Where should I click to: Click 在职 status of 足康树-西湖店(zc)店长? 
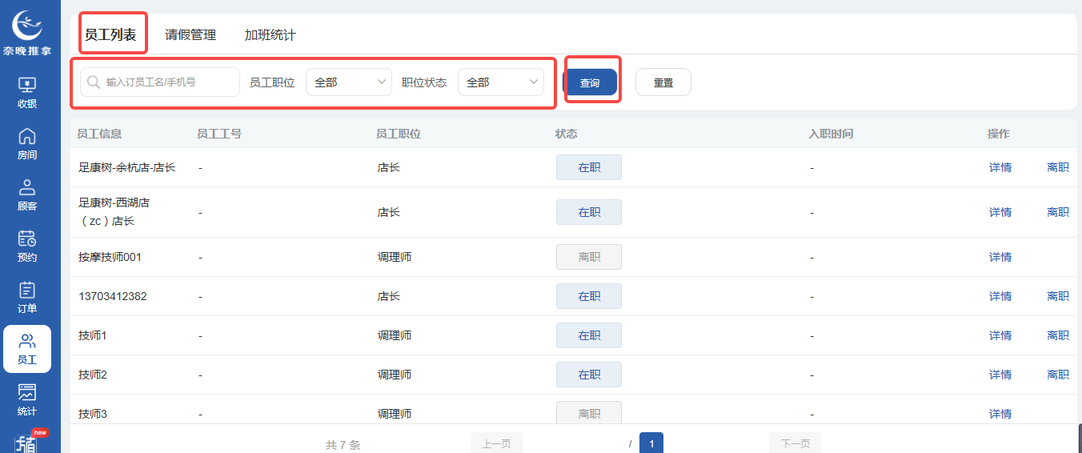(589, 212)
